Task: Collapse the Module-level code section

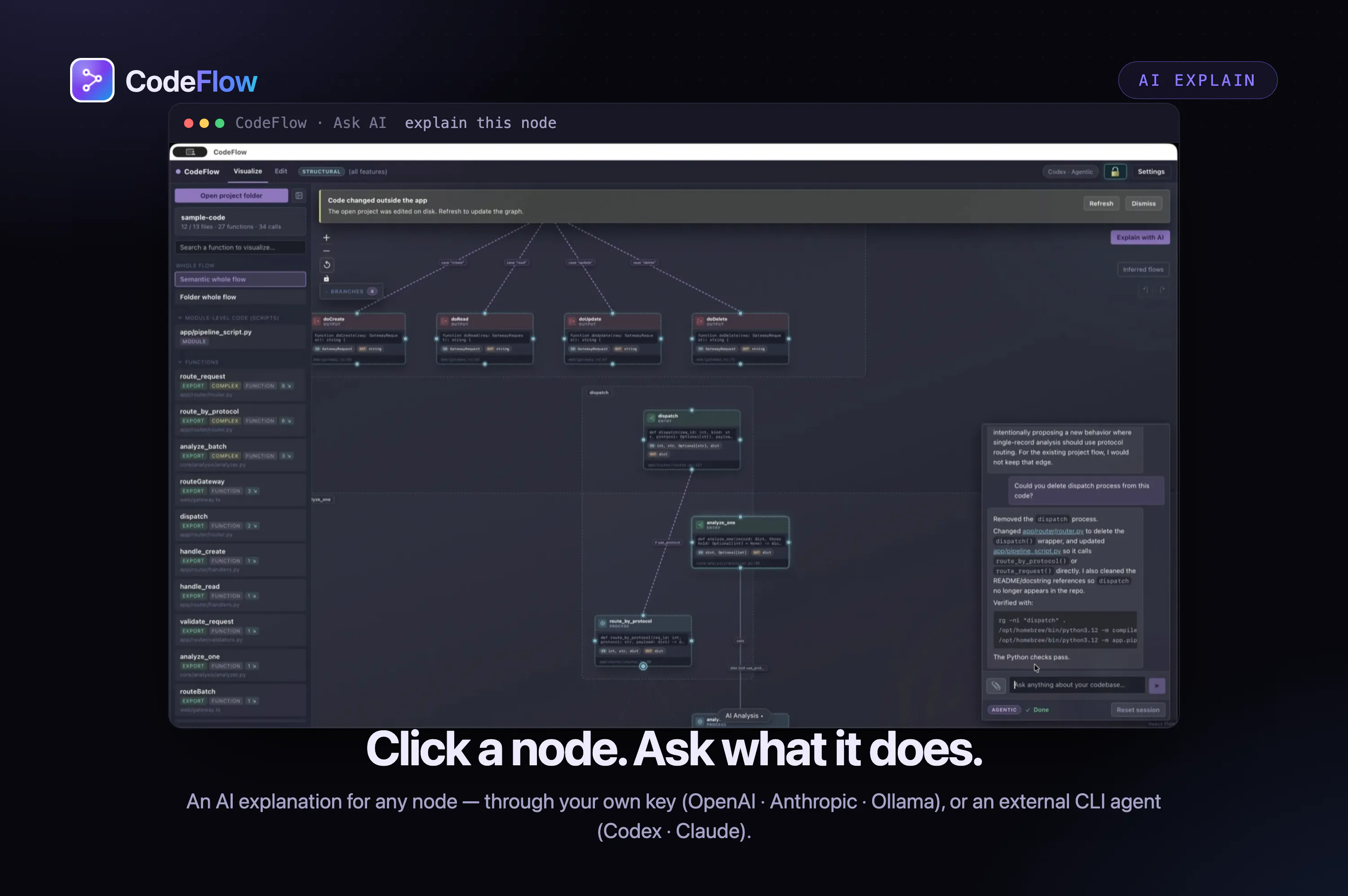Action: (229, 318)
